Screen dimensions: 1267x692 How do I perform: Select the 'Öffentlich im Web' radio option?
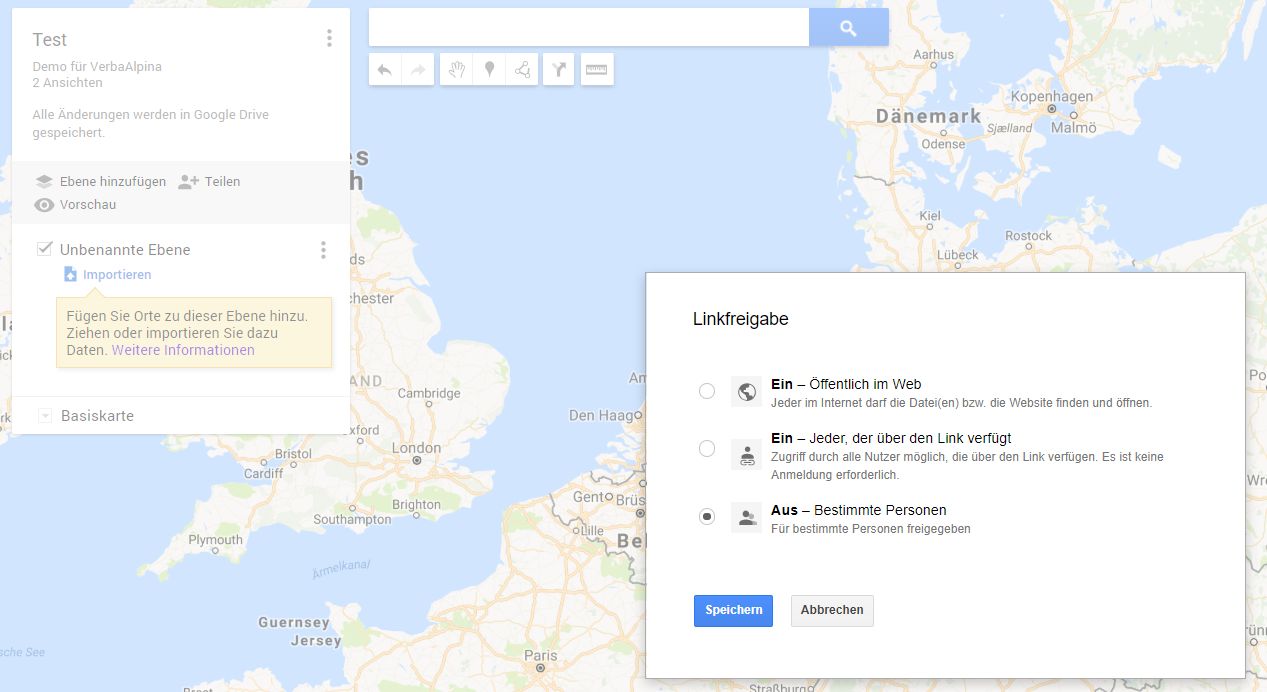click(707, 391)
